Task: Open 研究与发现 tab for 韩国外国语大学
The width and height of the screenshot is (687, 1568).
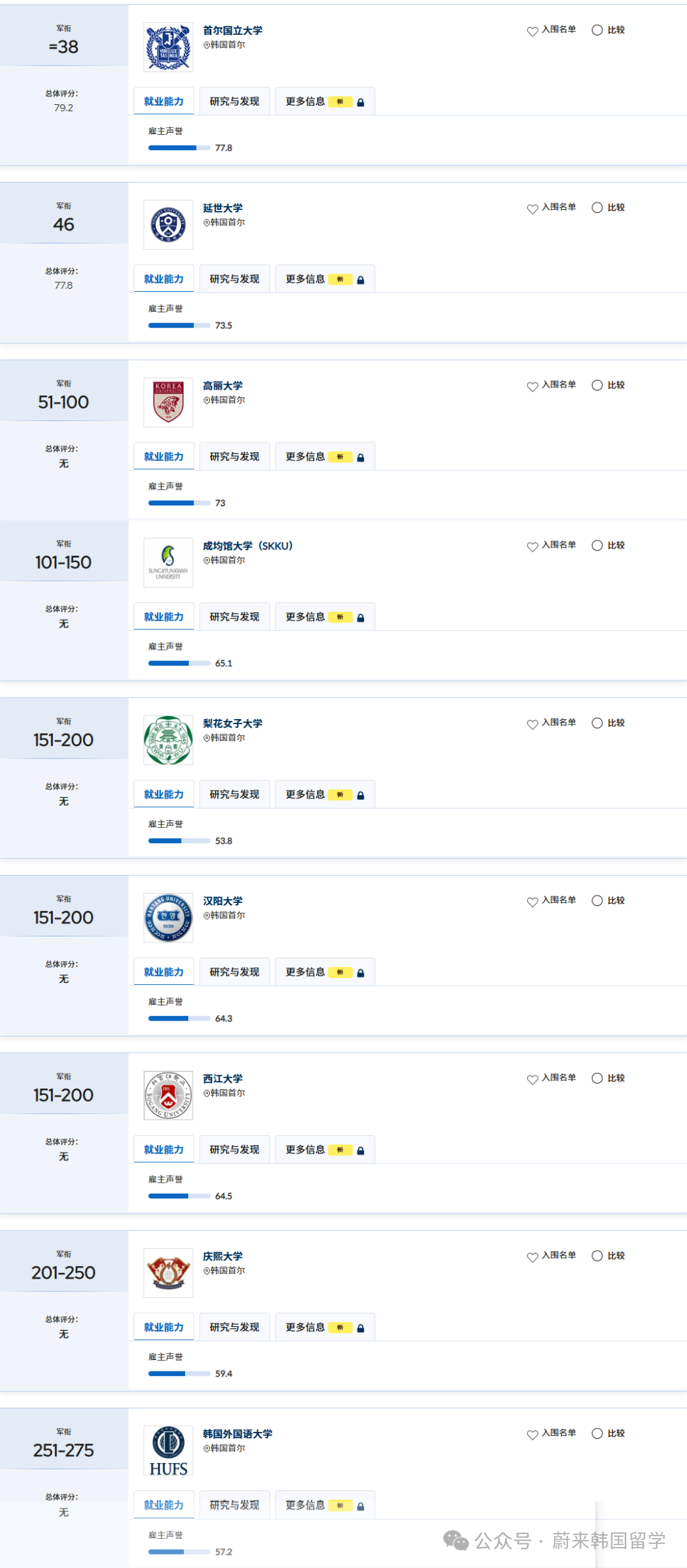Action: 235,1505
